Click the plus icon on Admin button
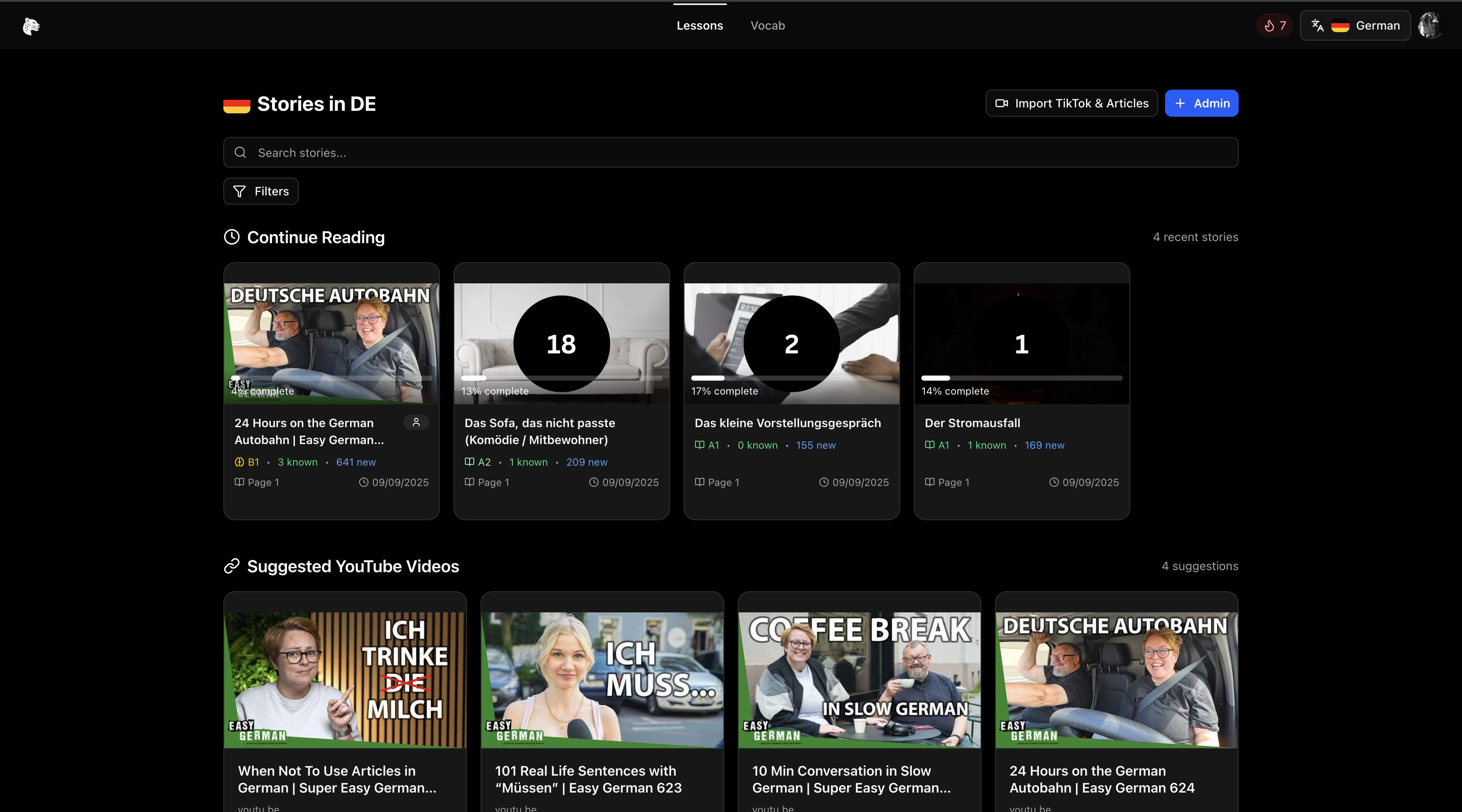The image size is (1462, 812). (1180, 103)
